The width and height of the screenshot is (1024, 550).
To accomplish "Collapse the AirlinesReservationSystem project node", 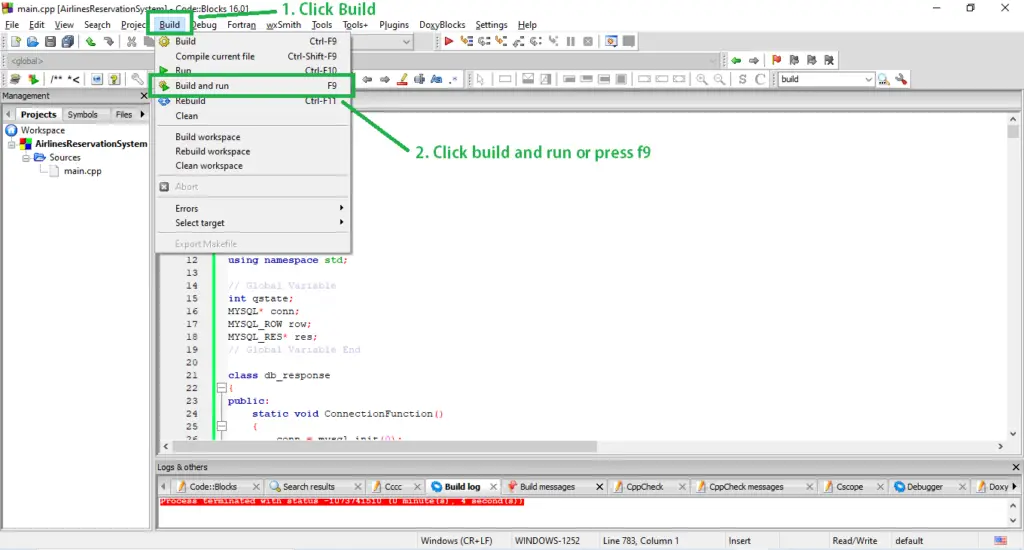I will [x=11, y=144].
